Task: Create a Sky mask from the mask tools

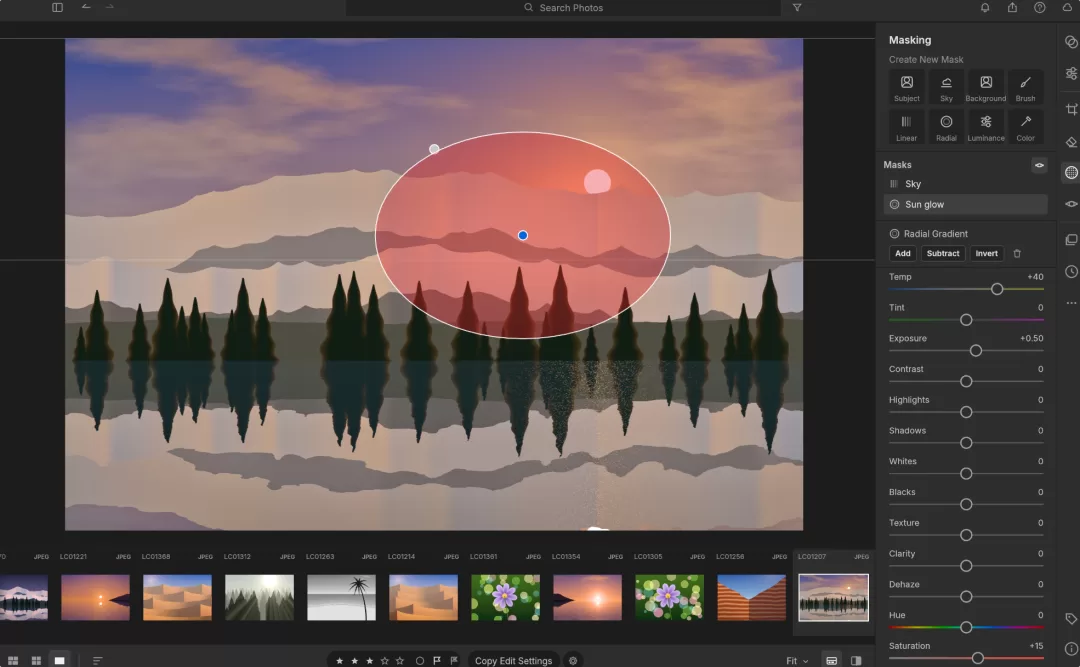Action: click(946, 88)
